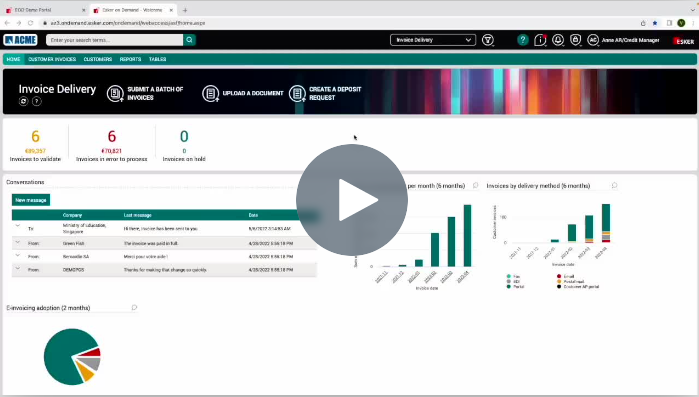The image size is (699, 397).
Task: Open the notifications bell icon
Action: pos(558,40)
